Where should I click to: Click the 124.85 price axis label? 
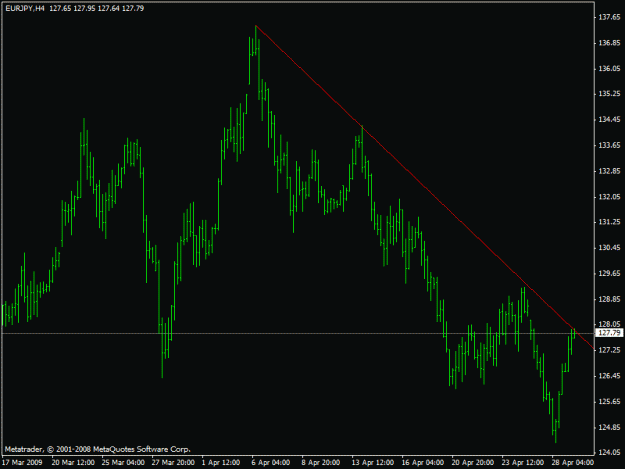click(609, 427)
